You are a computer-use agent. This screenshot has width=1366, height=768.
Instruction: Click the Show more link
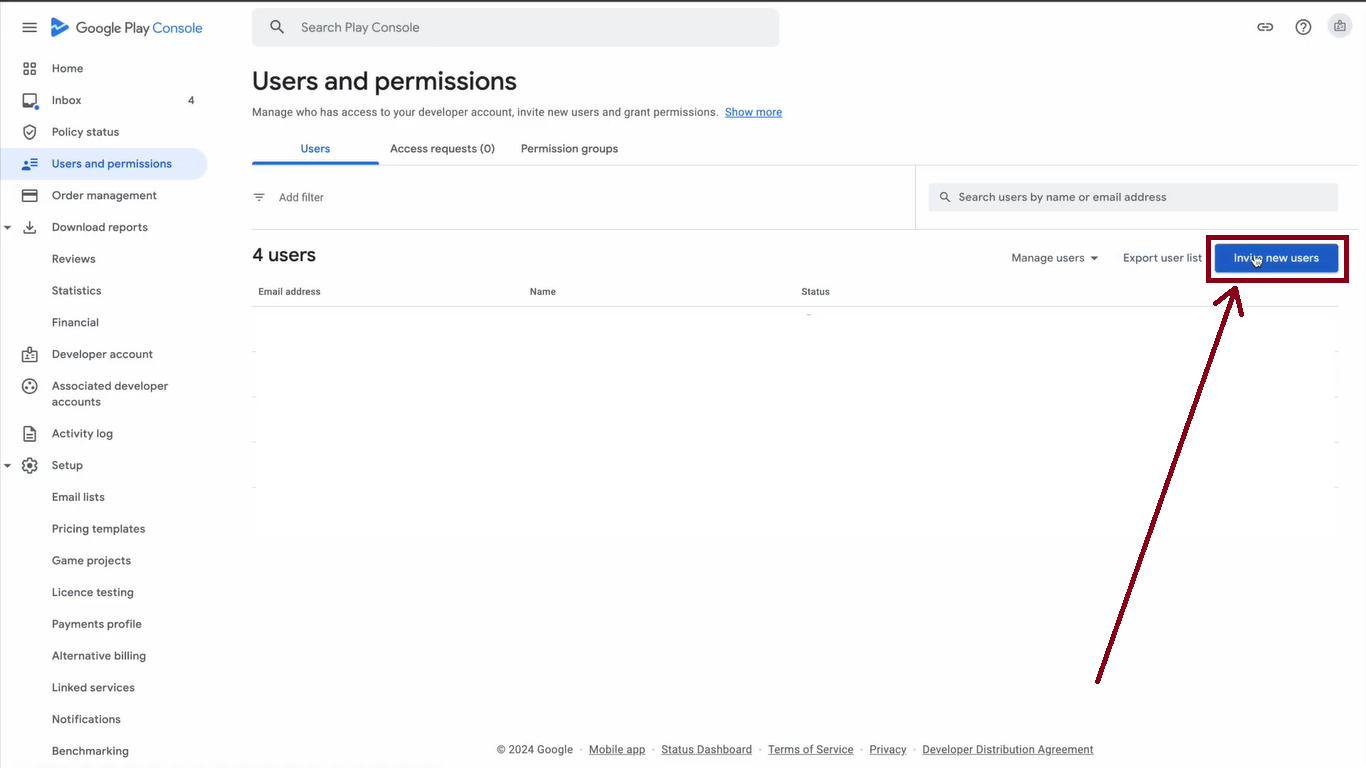click(753, 113)
